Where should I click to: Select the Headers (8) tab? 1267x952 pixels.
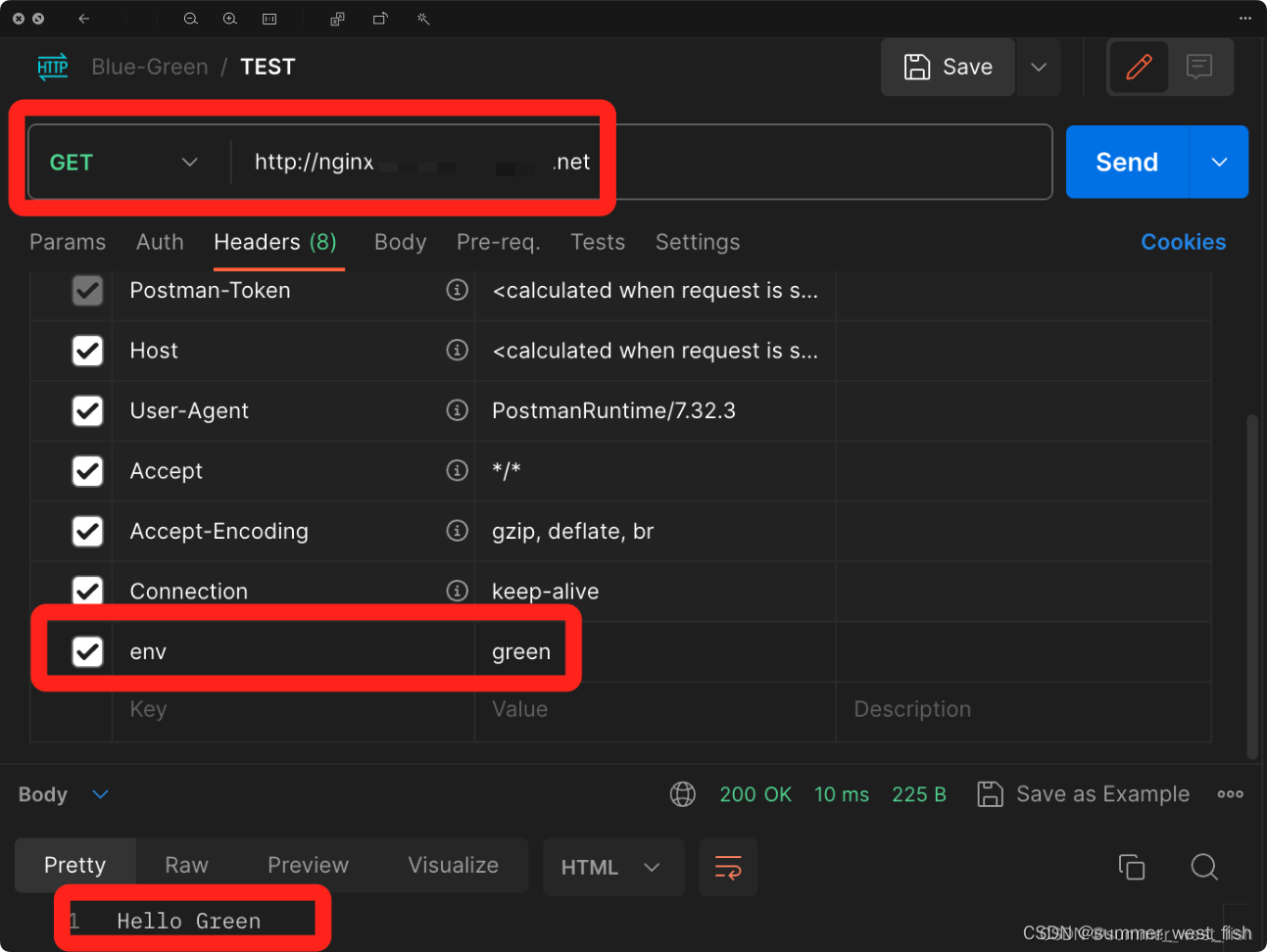tap(275, 242)
